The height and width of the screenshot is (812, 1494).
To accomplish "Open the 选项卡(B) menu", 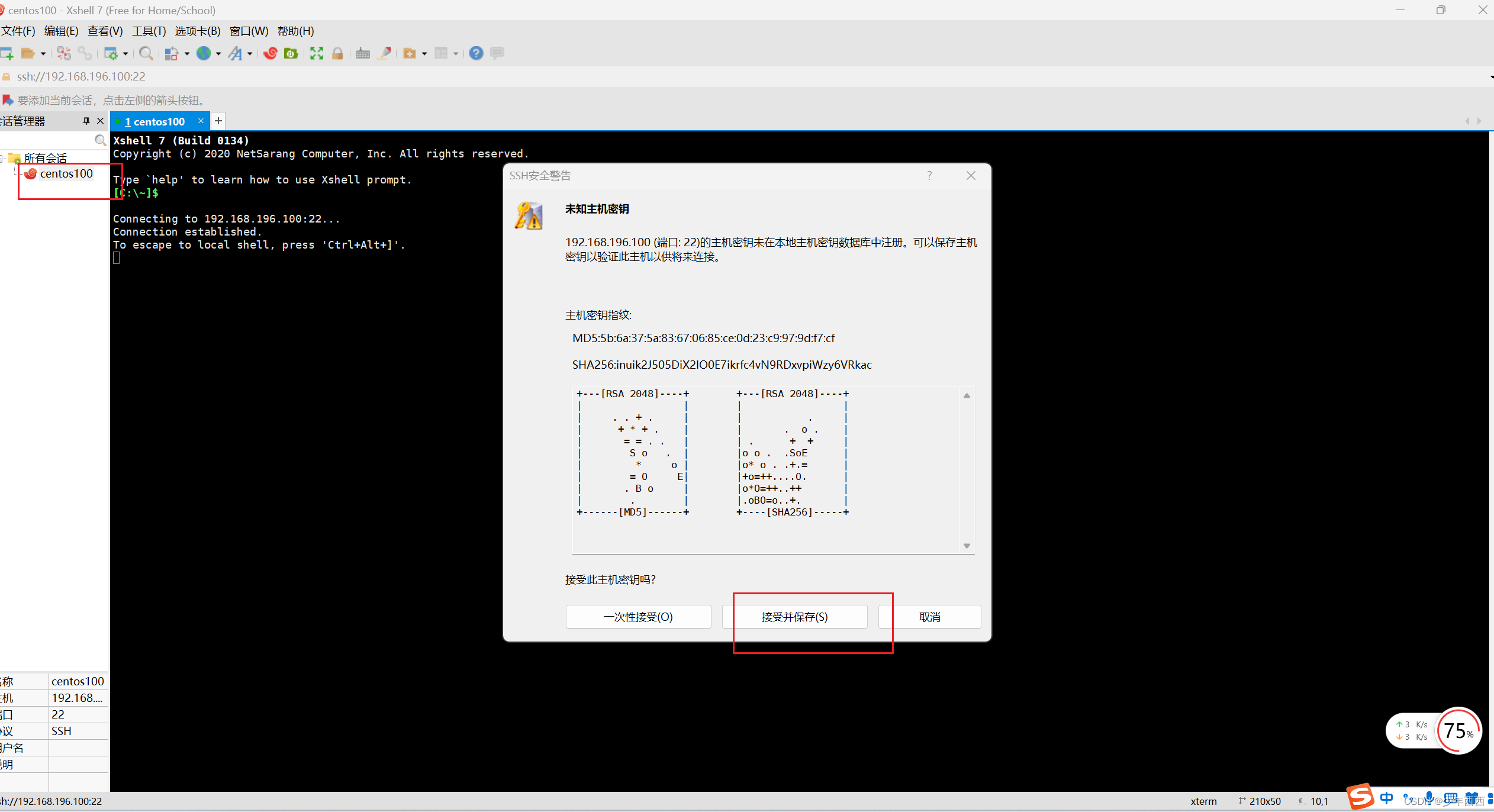I will point(198,31).
